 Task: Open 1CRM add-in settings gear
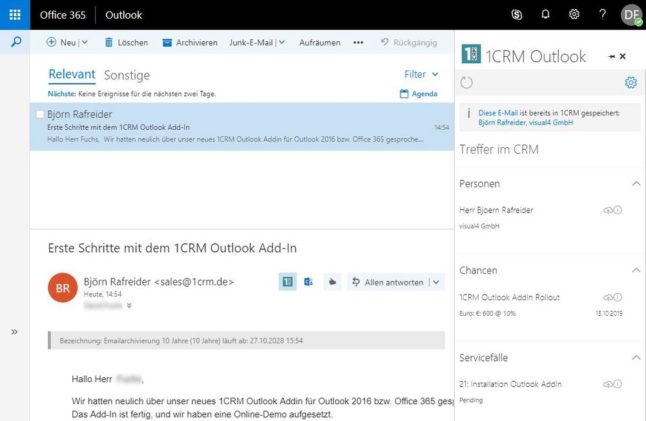[630, 83]
